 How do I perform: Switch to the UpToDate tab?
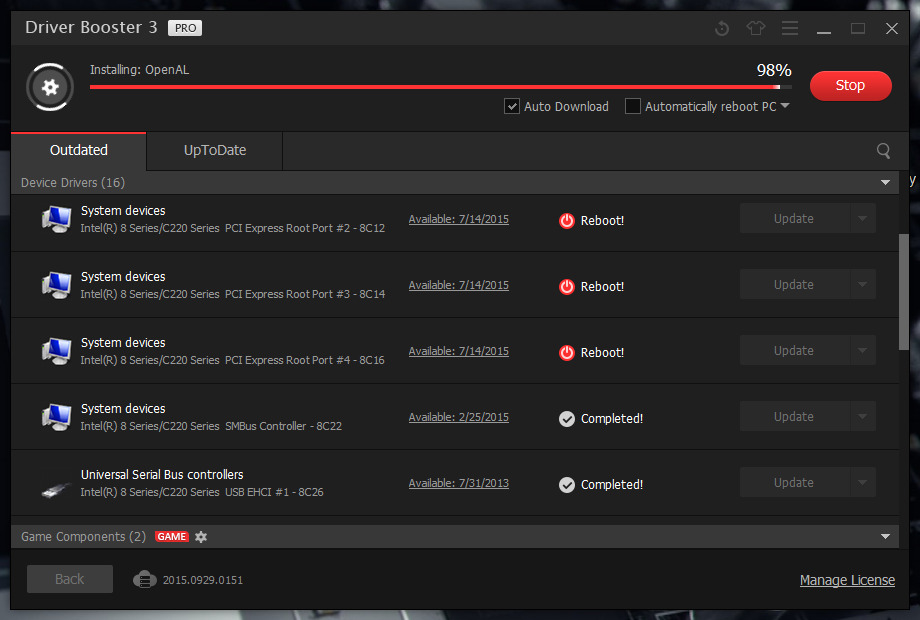click(x=215, y=151)
